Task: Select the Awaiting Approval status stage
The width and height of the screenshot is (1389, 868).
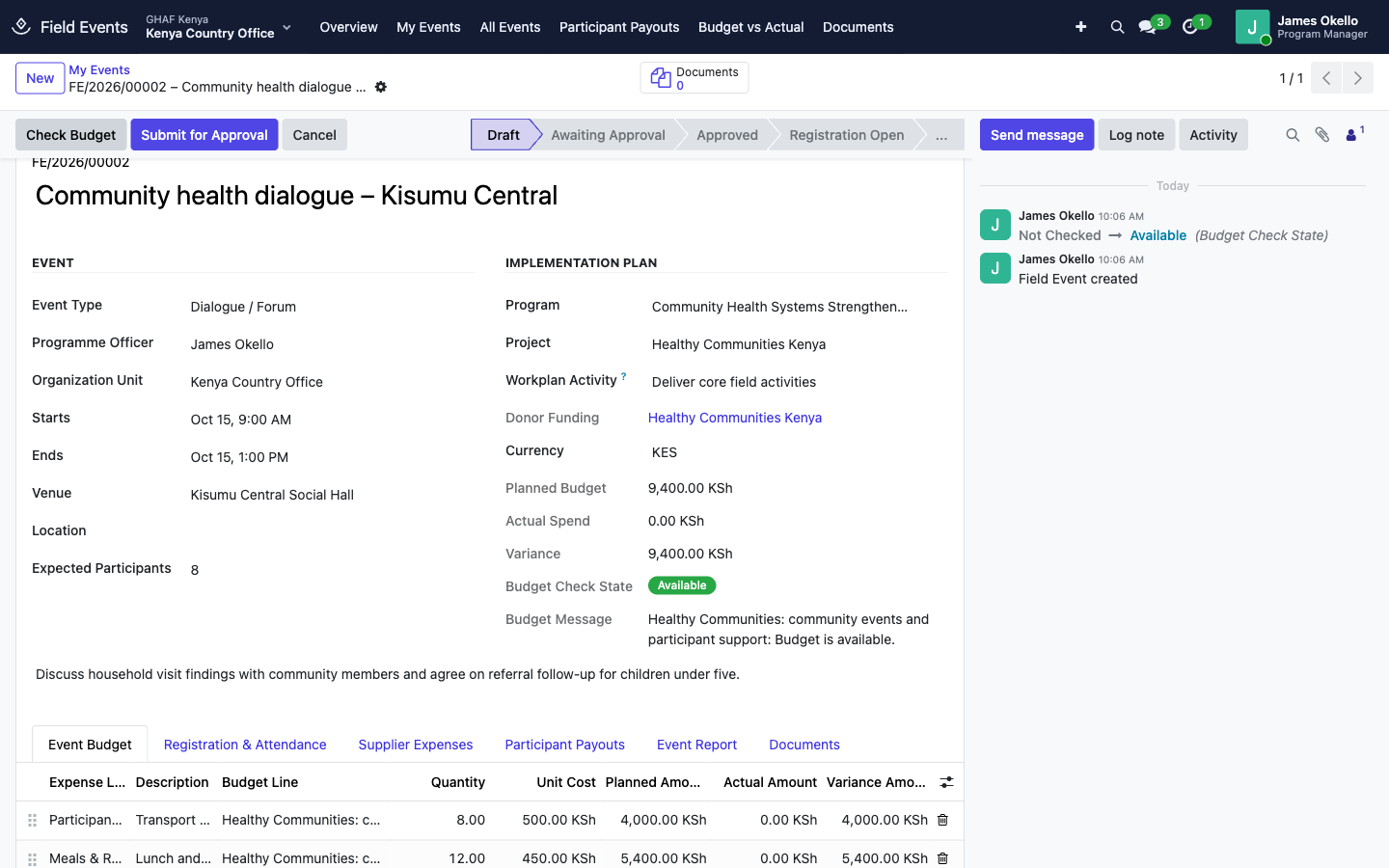Action: (608, 135)
